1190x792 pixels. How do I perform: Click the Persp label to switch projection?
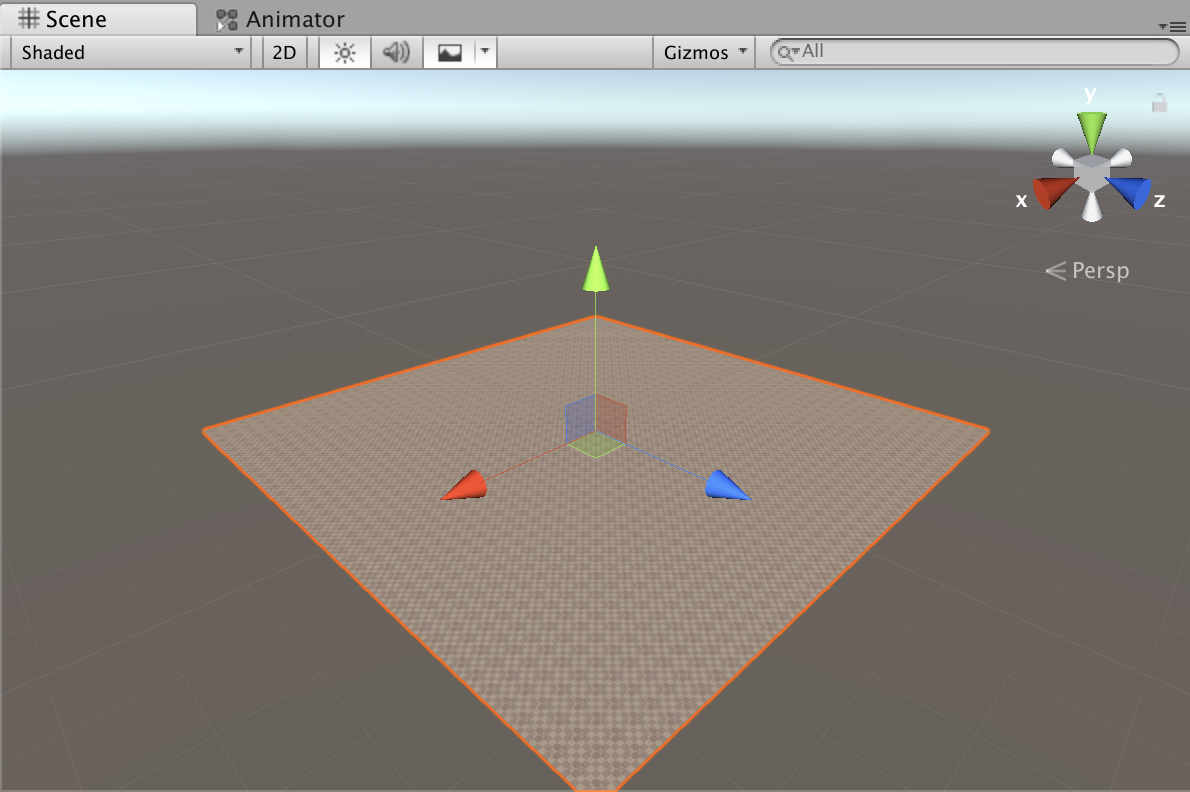click(x=1100, y=270)
